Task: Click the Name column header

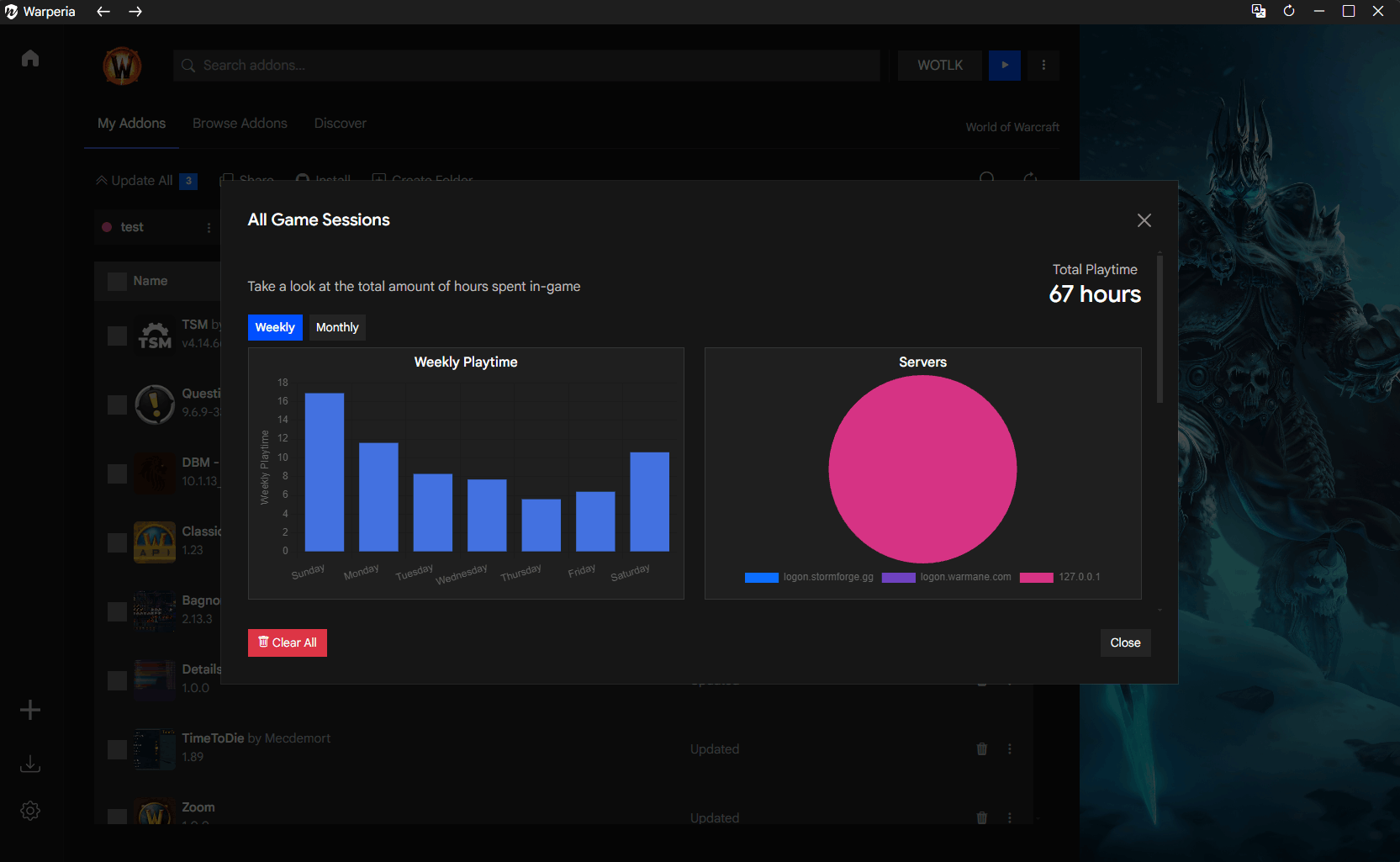Action: 151,281
